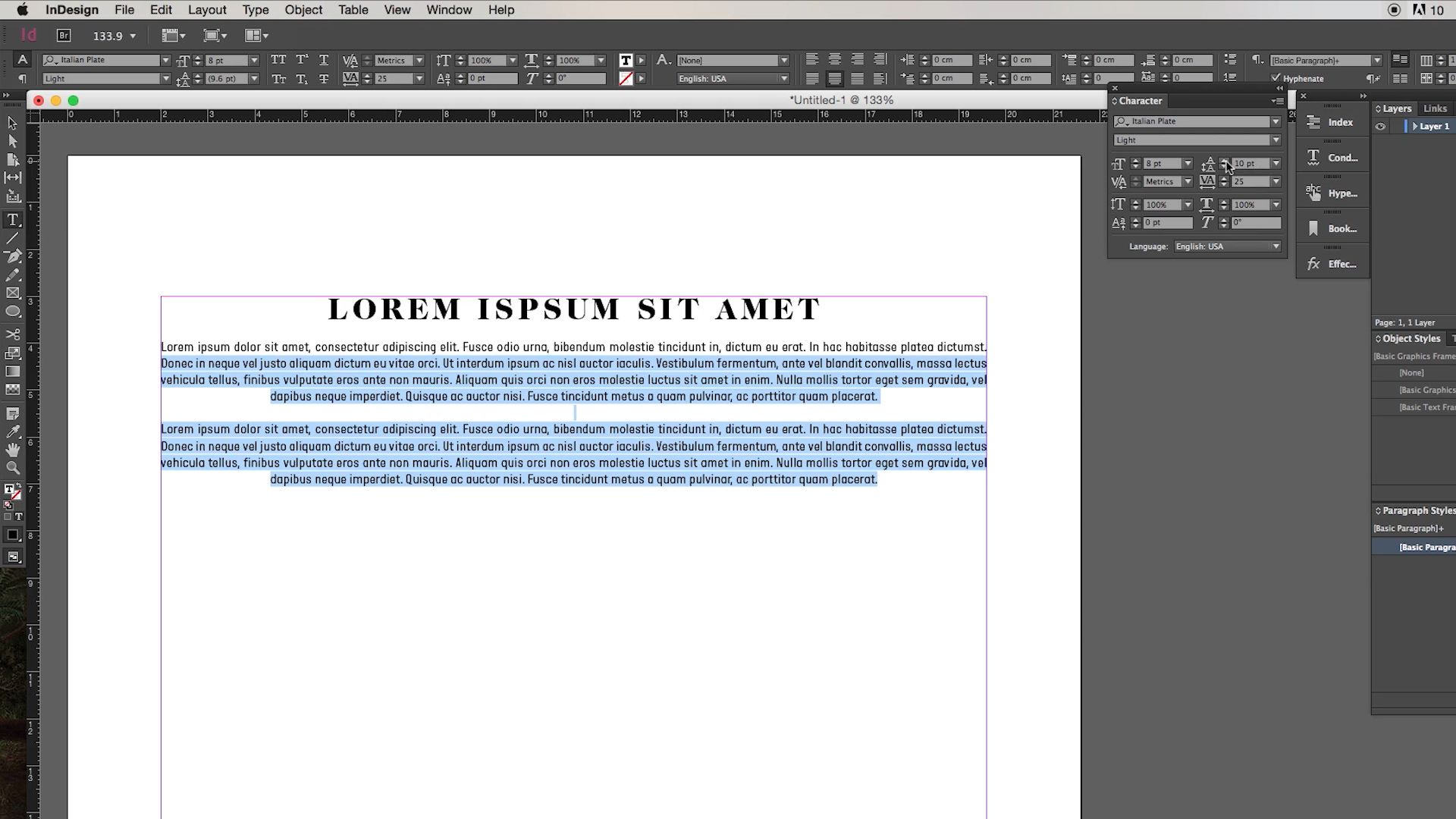Viewport: 1456px width, 819px height.
Task: Open the Bookmarks panel button
Action: [x=1332, y=228]
